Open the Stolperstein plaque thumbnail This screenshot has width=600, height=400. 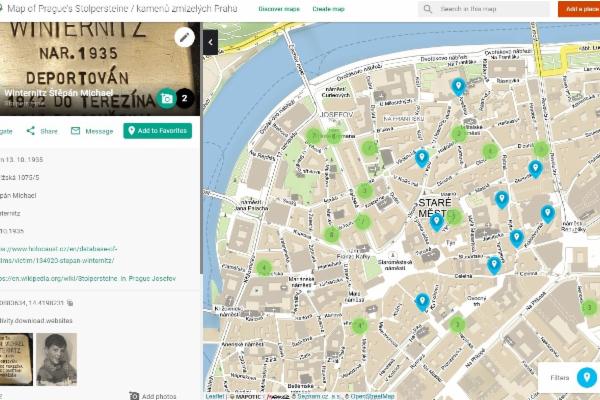point(15,358)
